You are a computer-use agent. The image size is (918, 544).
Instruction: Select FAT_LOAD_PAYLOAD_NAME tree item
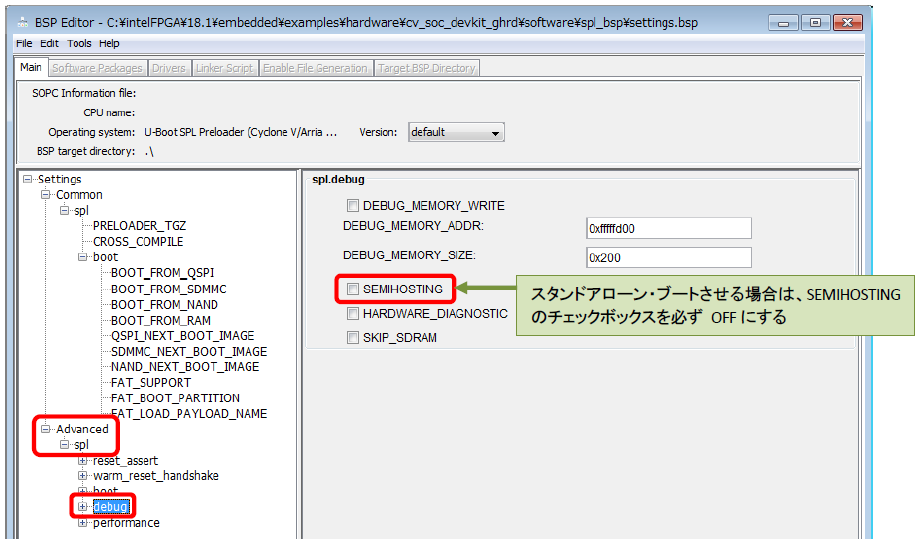(x=188, y=413)
